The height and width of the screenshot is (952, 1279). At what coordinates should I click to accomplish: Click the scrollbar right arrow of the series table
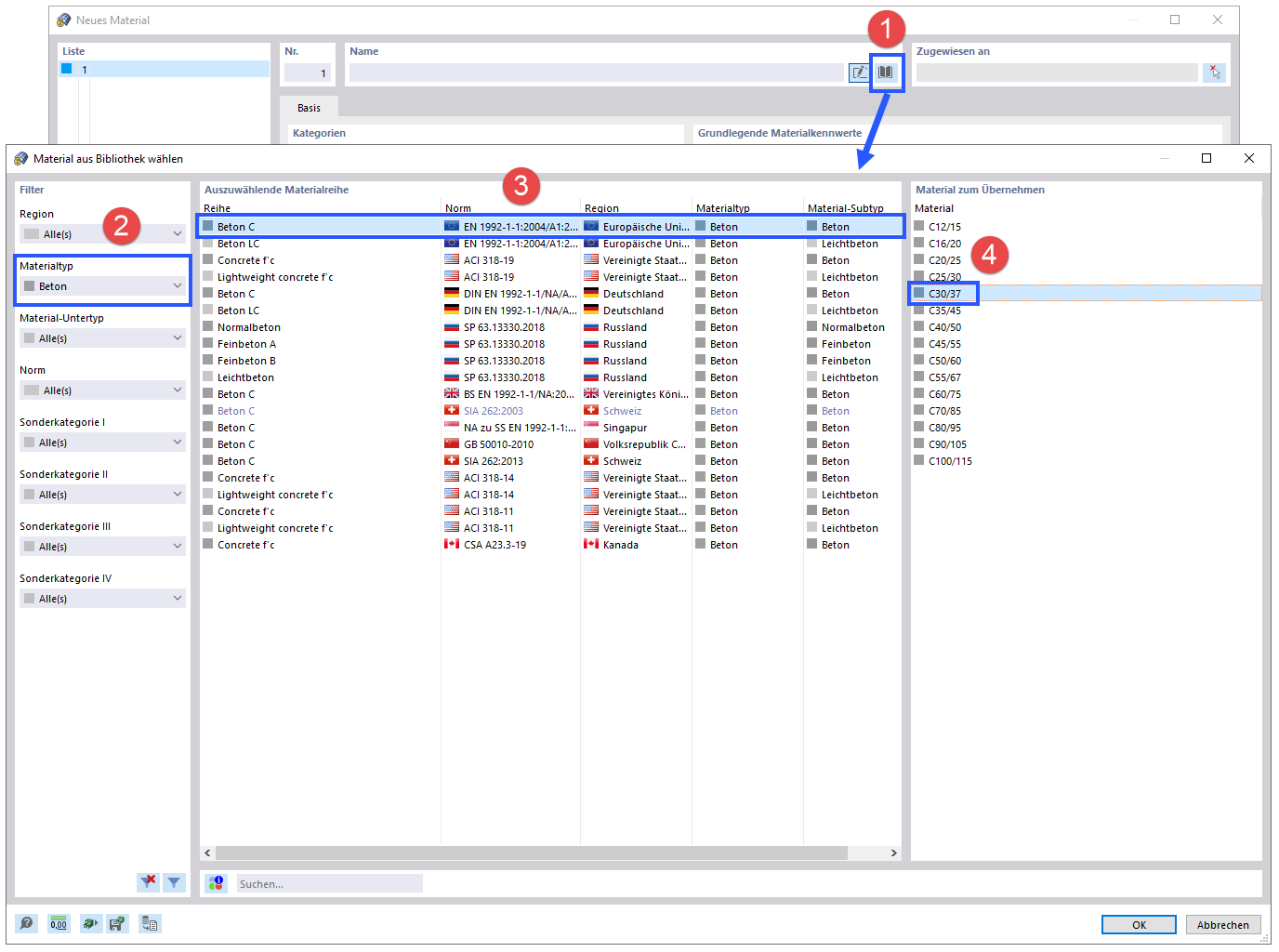[x=893, y=853]
